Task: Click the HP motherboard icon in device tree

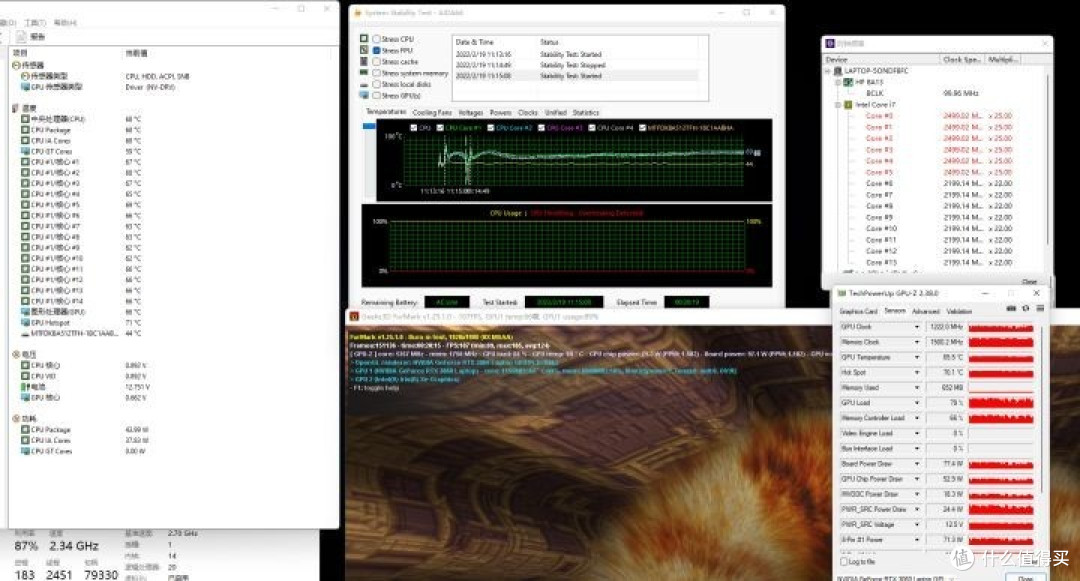Action: [x=849, y=82]
